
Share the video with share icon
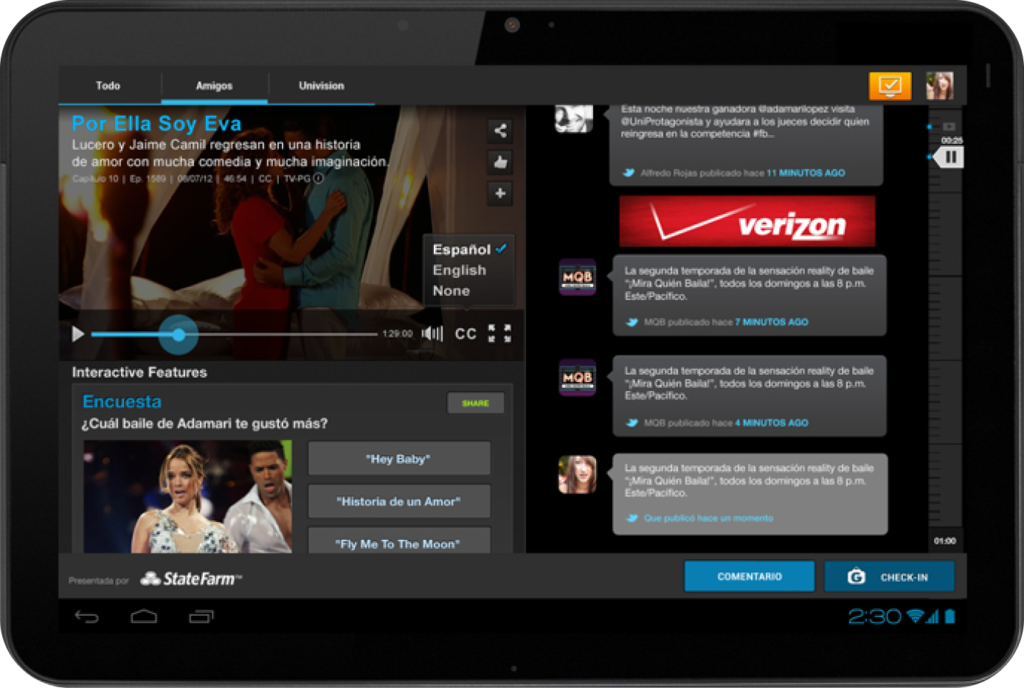(x=500, y=131)
